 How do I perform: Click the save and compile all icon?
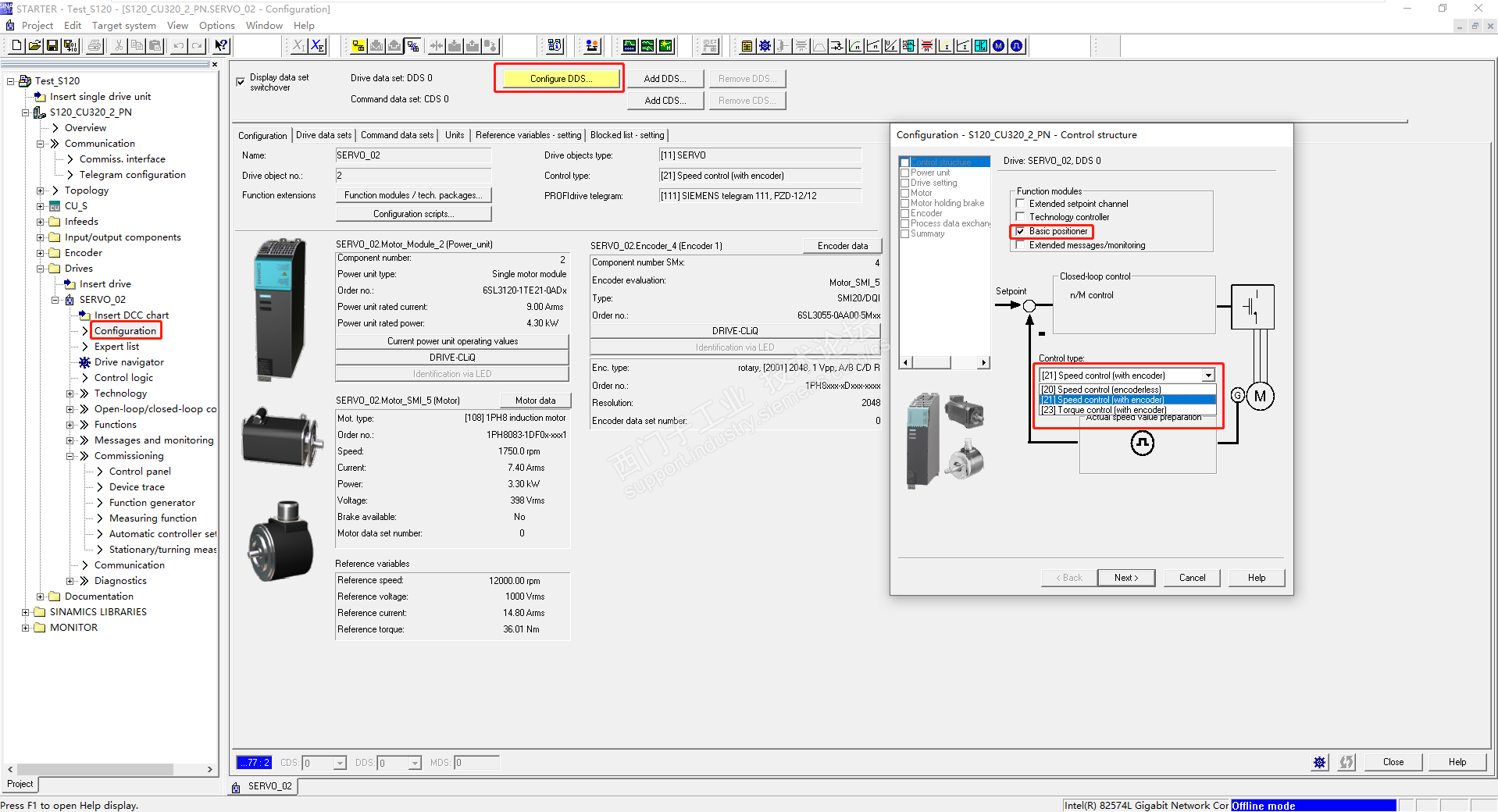[x=70, y=46]
